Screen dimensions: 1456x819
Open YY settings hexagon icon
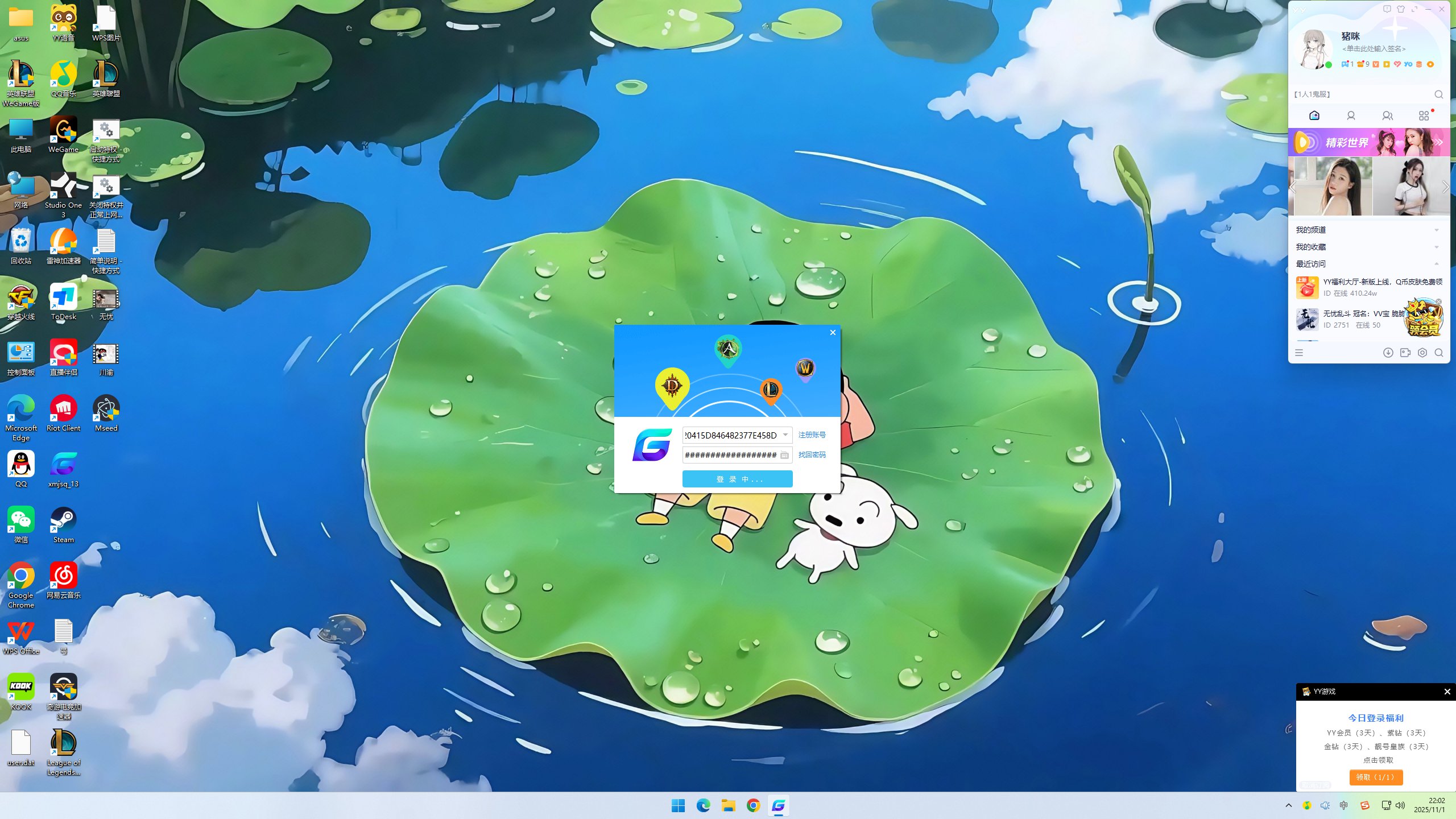[1422, 353]
